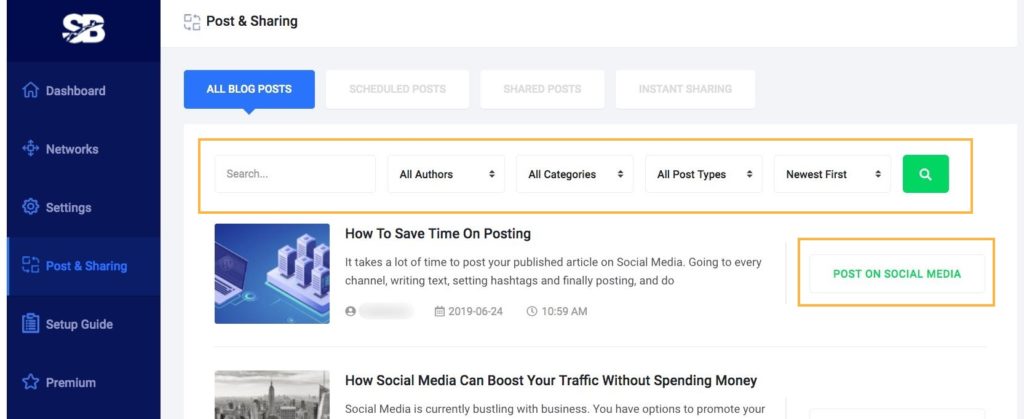Viewport: 1024px width, 419px height.
Task: Open the All Post Types dropdown
Action: pyautogui.click(x=703, y=174)
